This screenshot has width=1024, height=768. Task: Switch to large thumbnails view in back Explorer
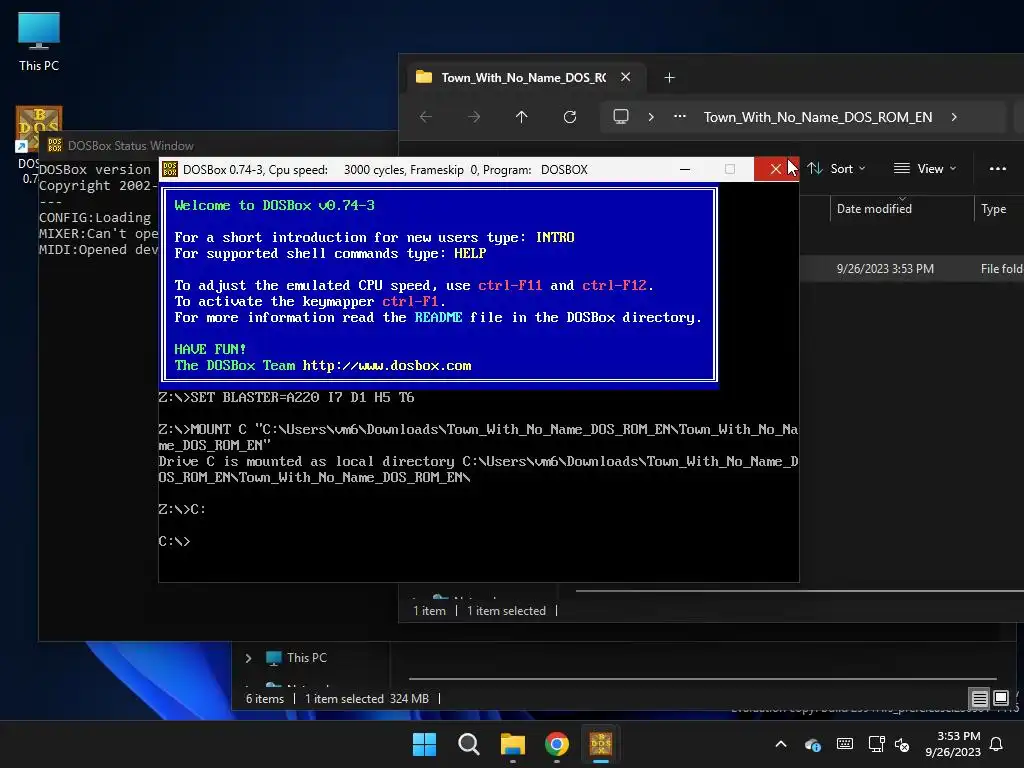(x=1000, y=699)
